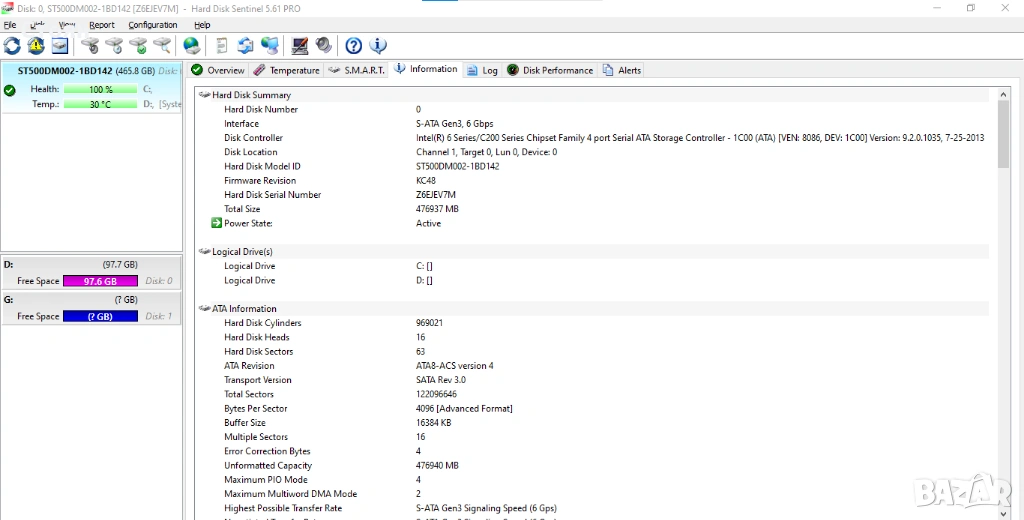Viewport: 1024px width, 520px height.
Task: Click the disk with green checkmark icon
Action: click(138, 46)
